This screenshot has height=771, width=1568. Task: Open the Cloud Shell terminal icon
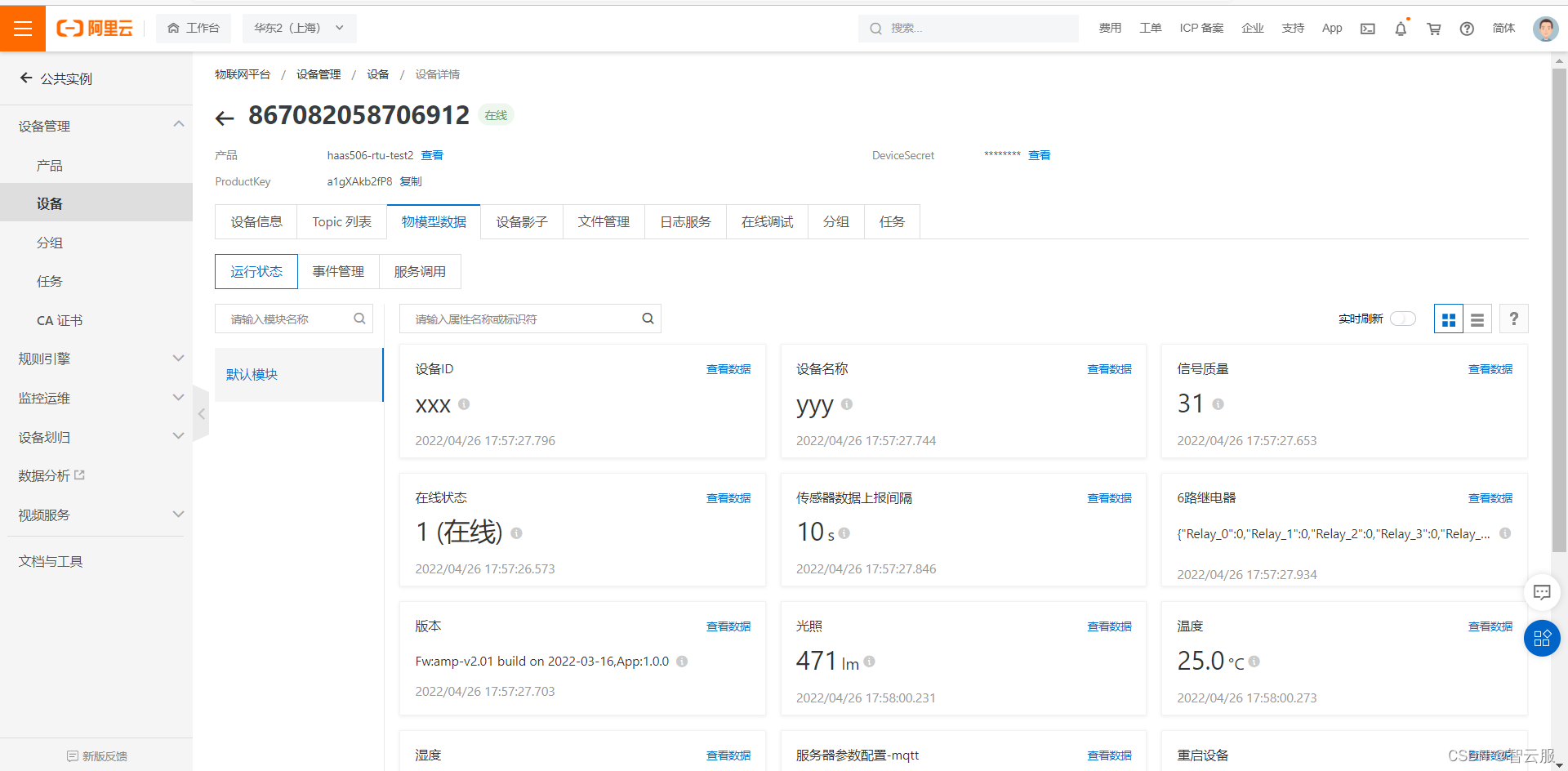point(1368,28)
